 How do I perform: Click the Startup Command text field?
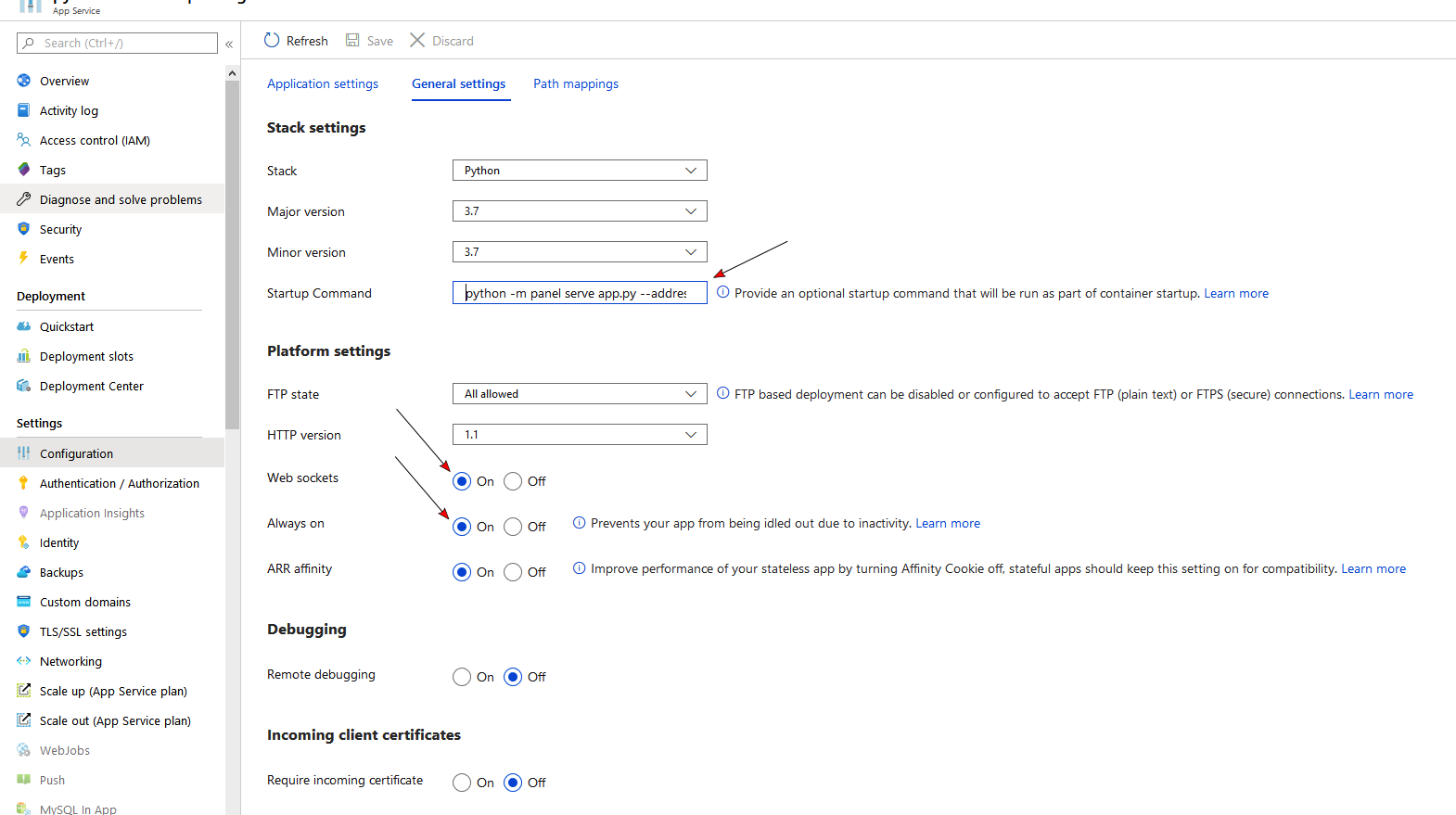point(580,293)
